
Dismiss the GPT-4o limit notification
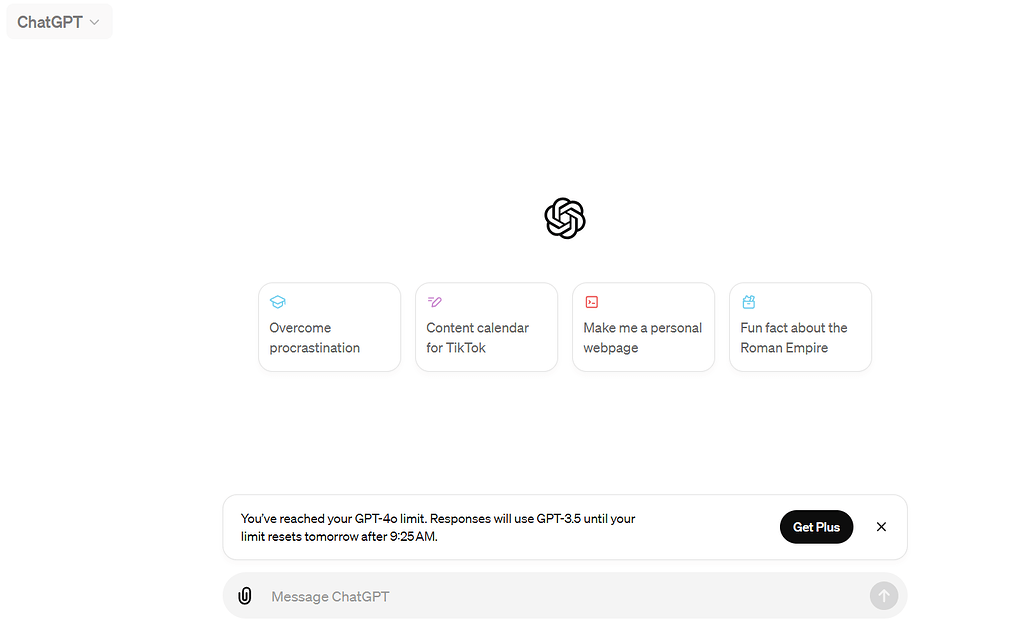tap(881, 527)
